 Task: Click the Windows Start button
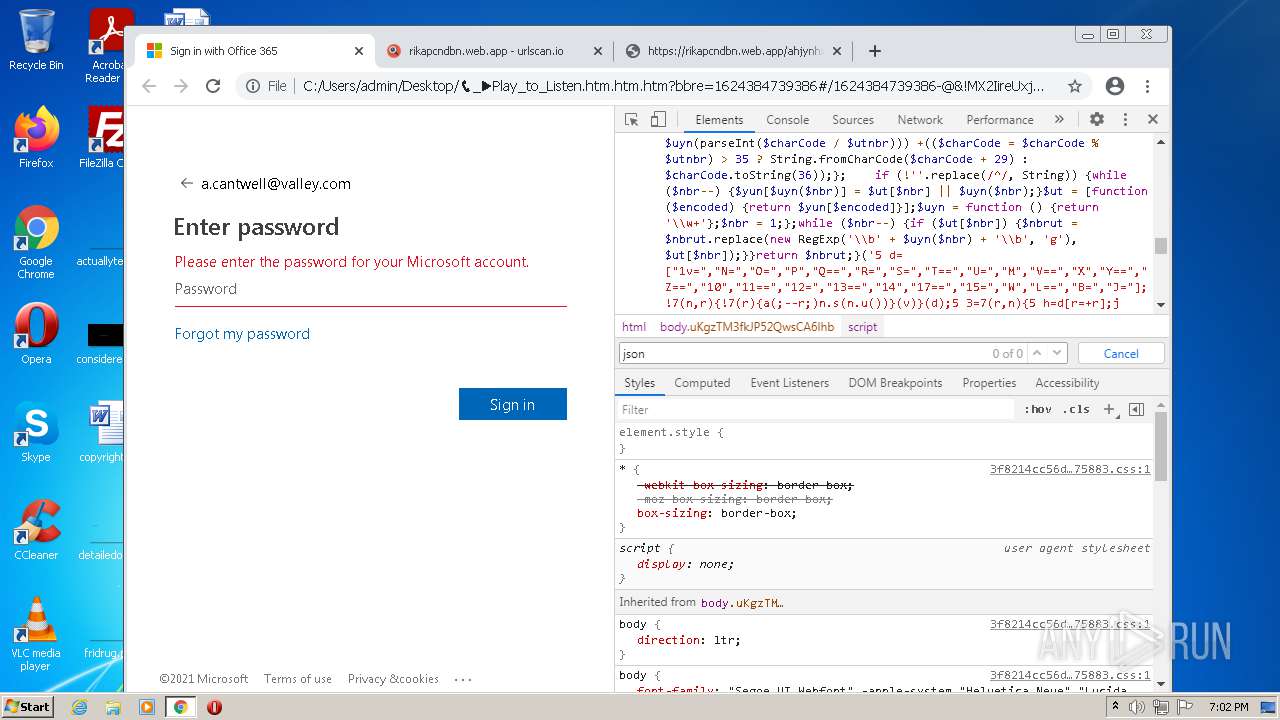(27, 706)
